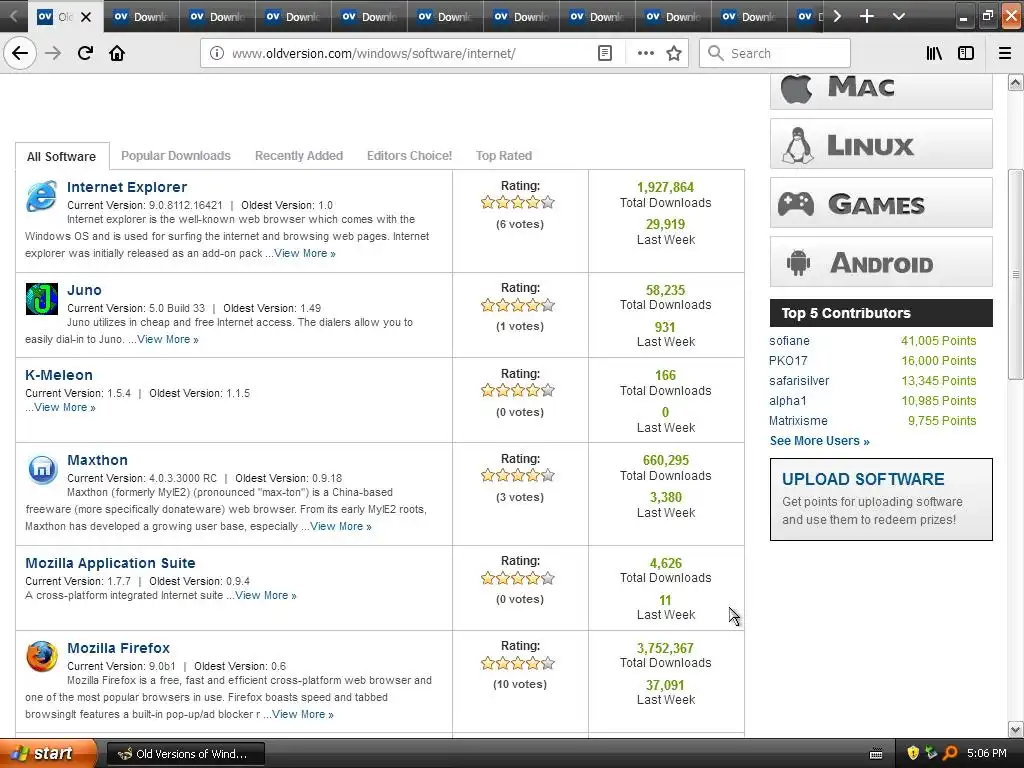View More for Mozilla Application Suite
This screenshot has height=768, width=1024.
click(266, 596)
